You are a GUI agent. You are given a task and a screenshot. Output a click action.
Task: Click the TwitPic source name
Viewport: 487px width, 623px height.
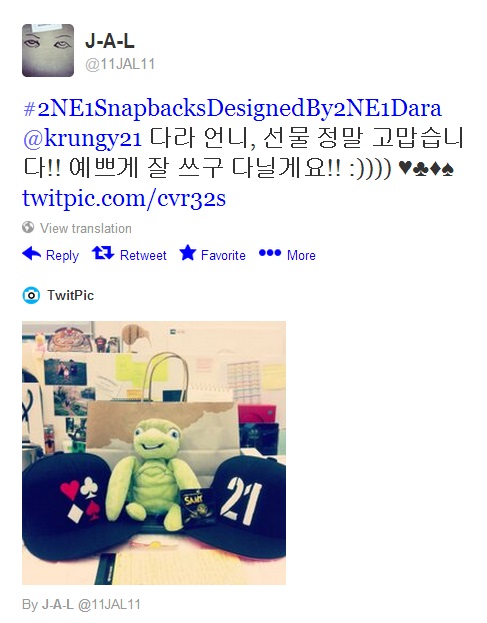[71, 296]
